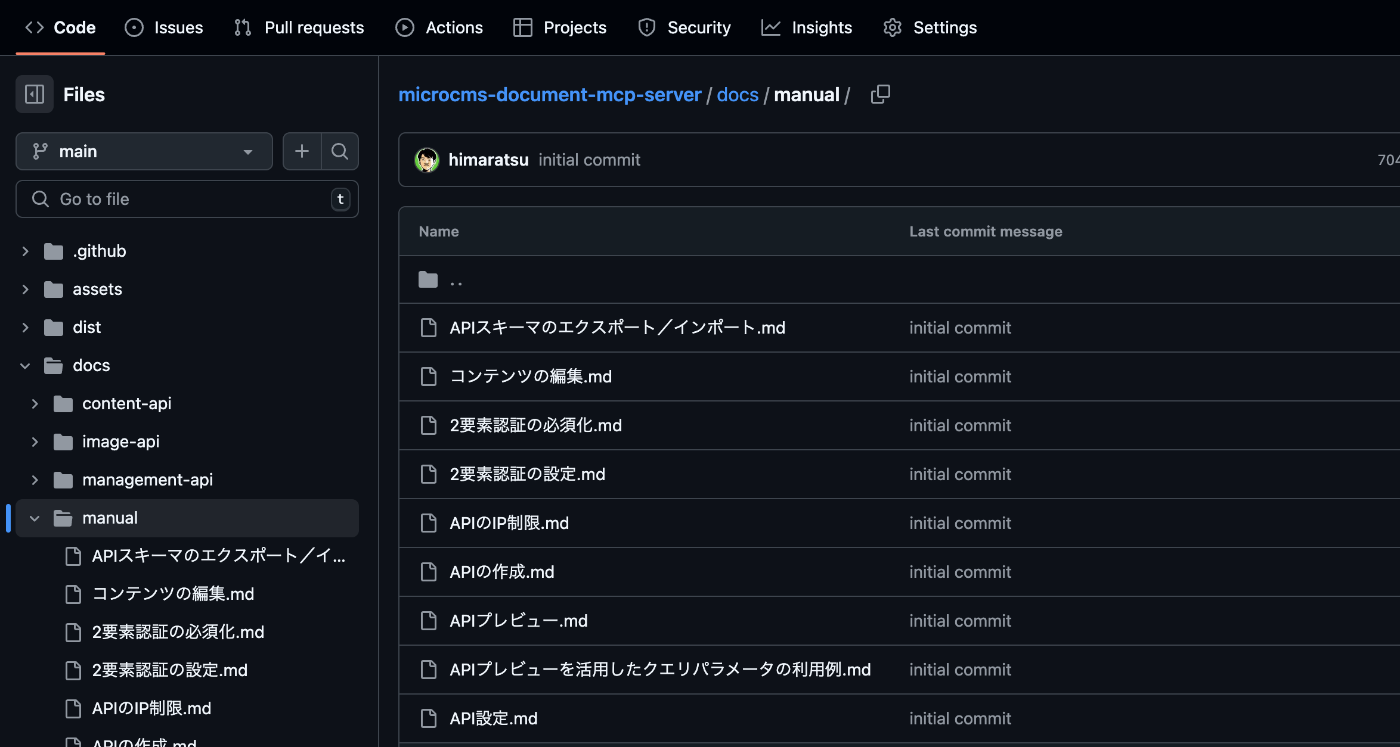The height and width of the screenshot is (747, 1400).
Task: Collapse the file tree sidebar icon
Action: click(34, 95)
